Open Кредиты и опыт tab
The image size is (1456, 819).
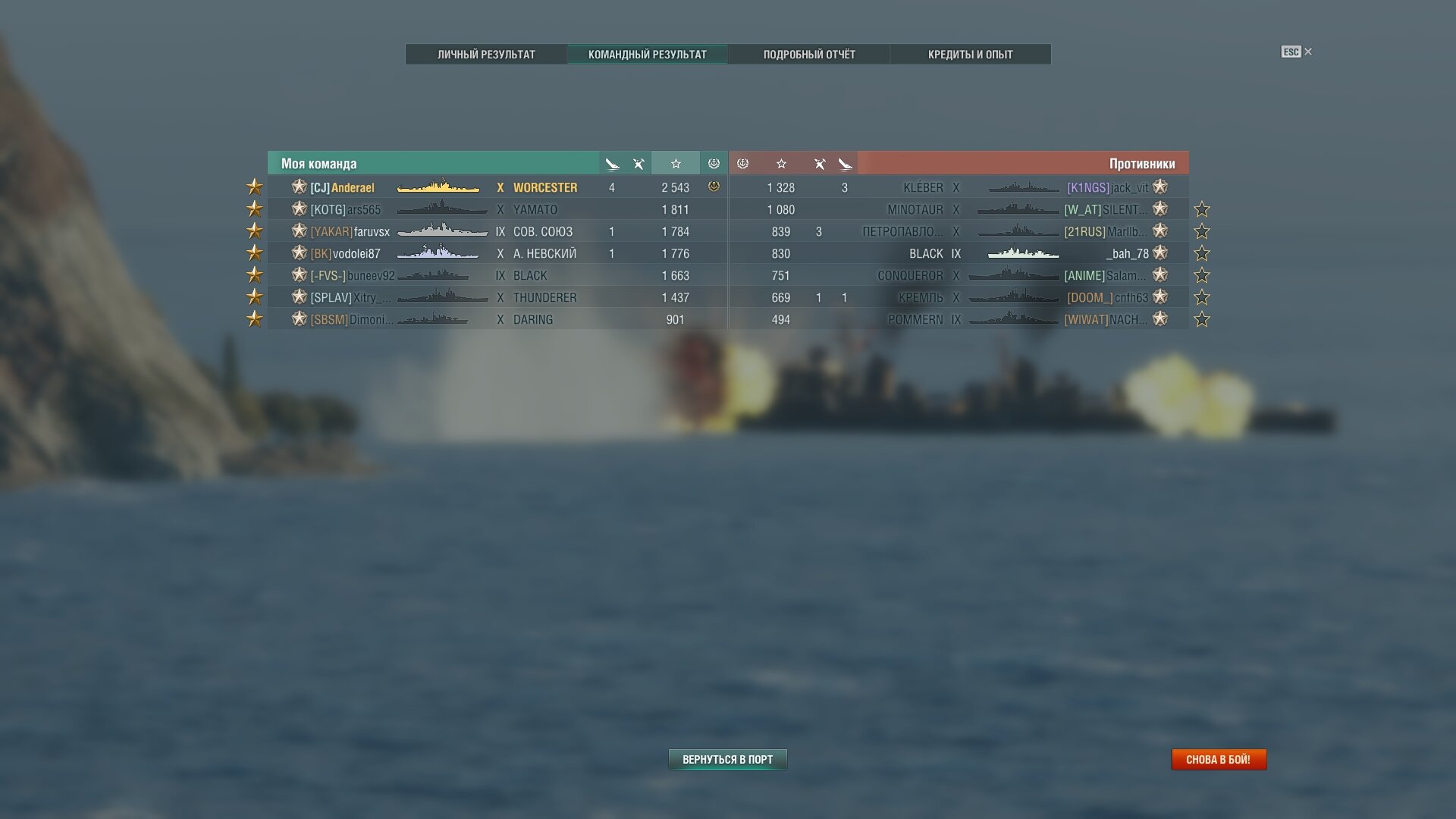(x=971, y=55)
